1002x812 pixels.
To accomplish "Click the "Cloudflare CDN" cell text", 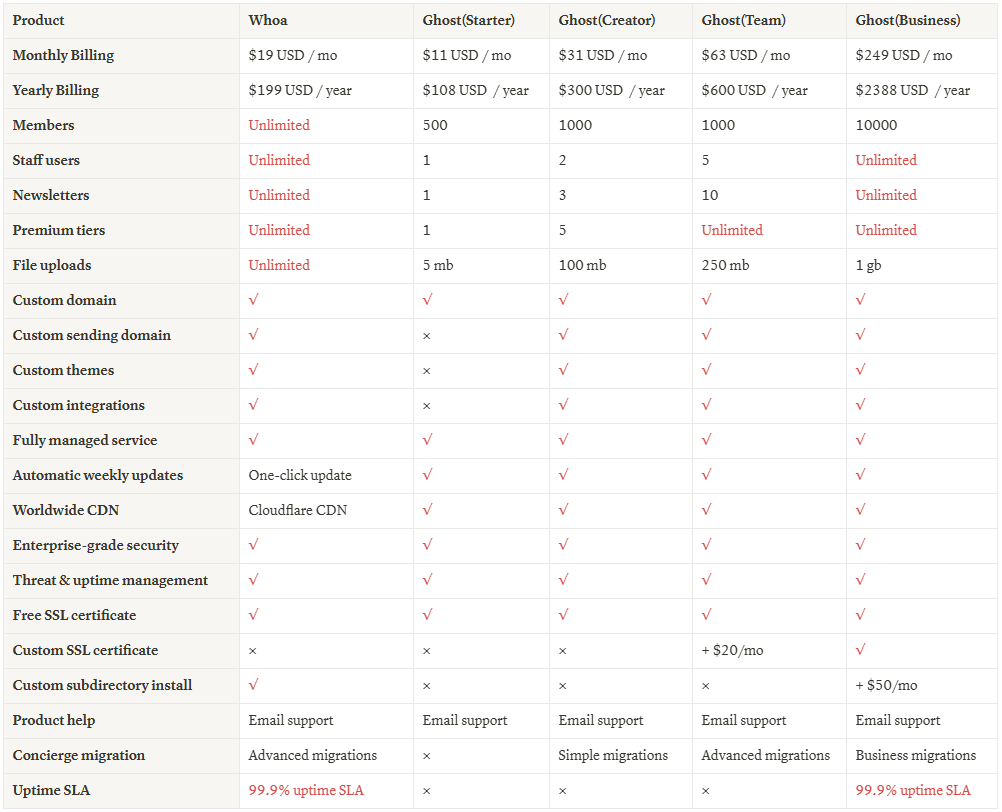I will tap(298, 510).
